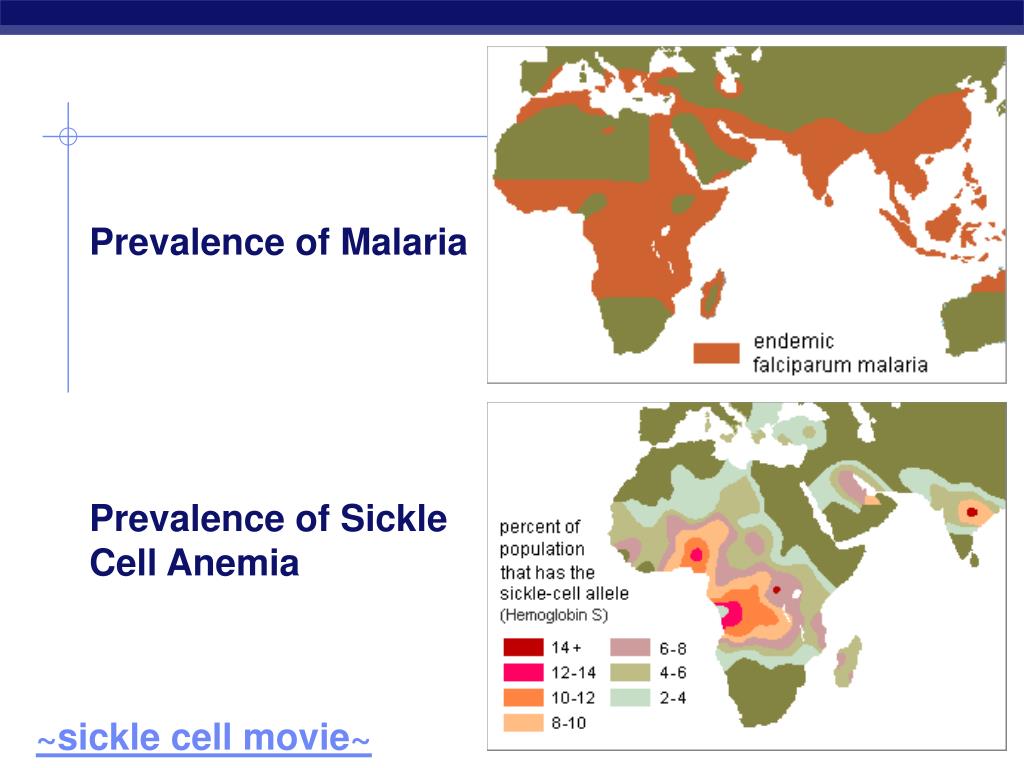Click the pink hotspot in West Africa
Screen dimensions: 1024x768
tap(696, 555)
